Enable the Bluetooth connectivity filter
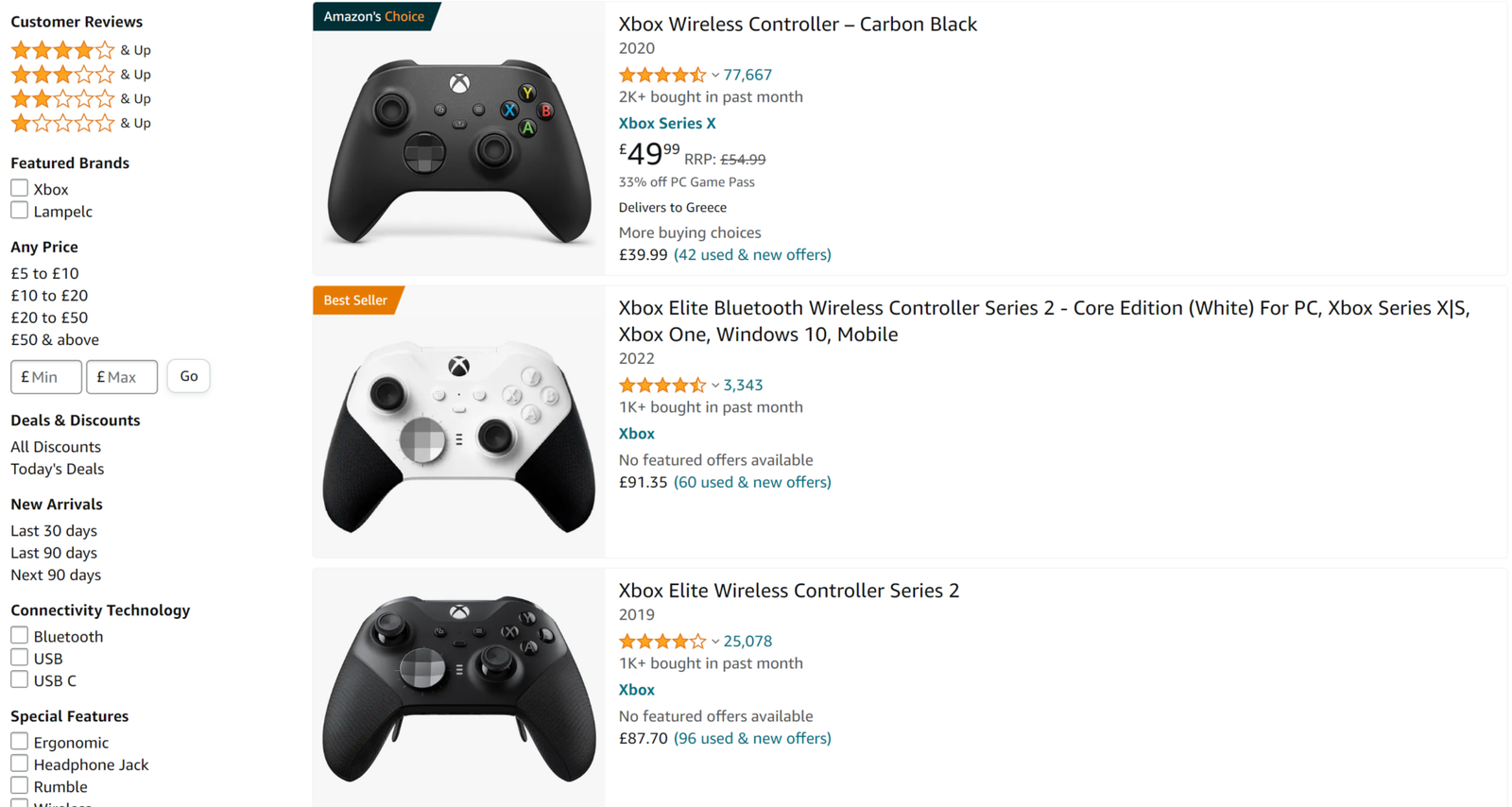 point(19,635)
